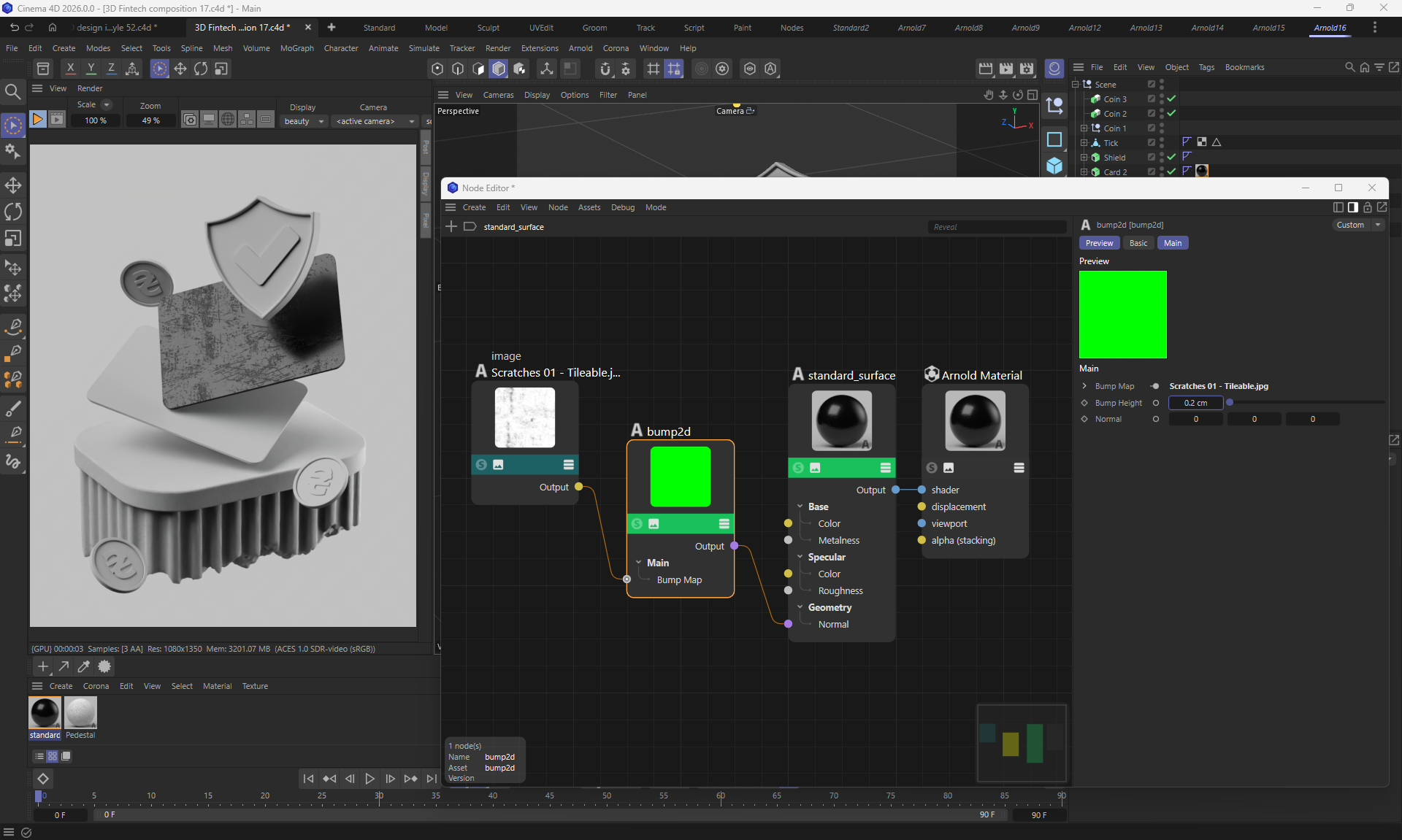Screen dimensions: 1402x840
Task: Open the MoGraph menu
Action: (x=296, y=48)
